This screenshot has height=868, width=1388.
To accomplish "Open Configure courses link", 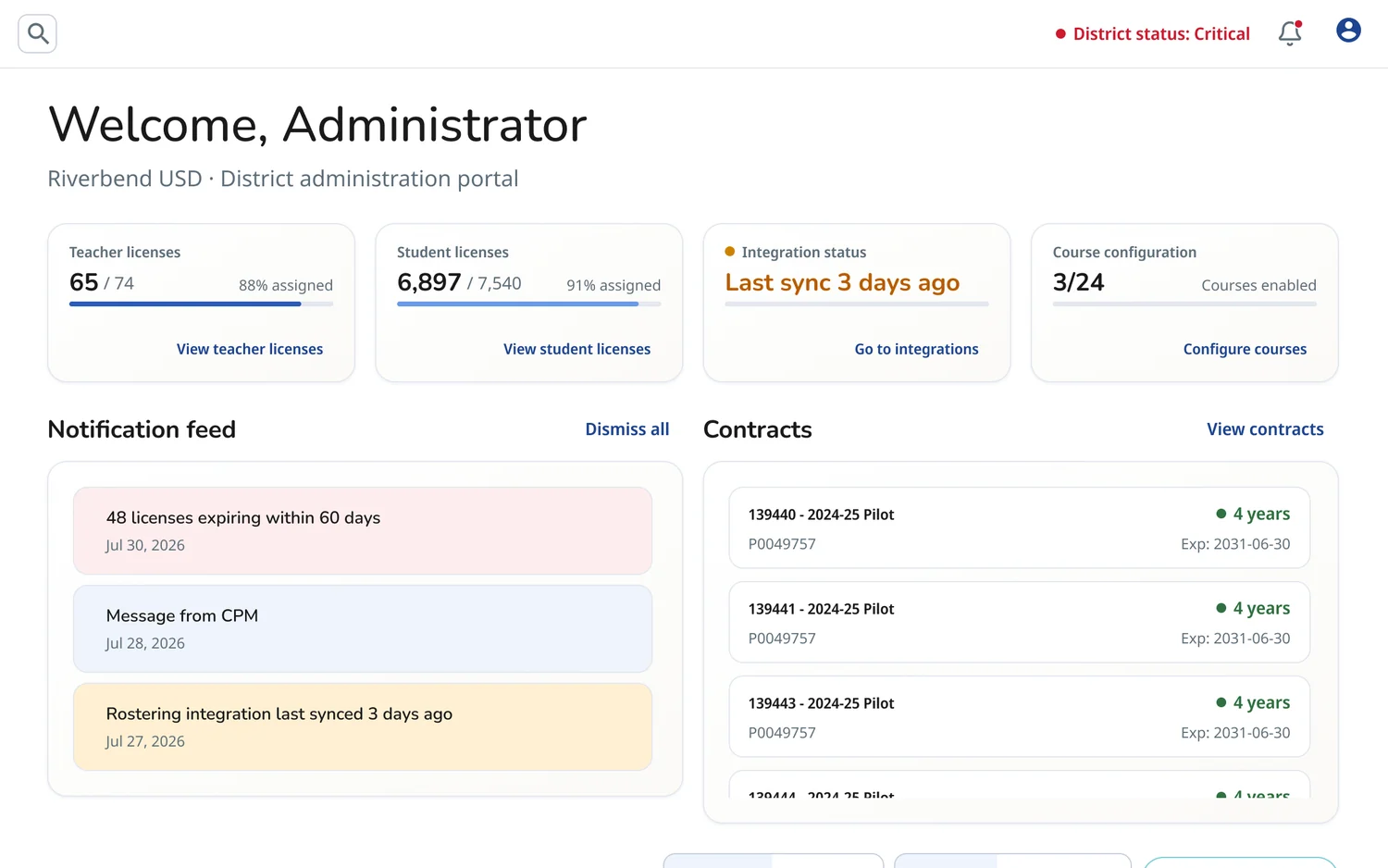I will (1245, 349).
